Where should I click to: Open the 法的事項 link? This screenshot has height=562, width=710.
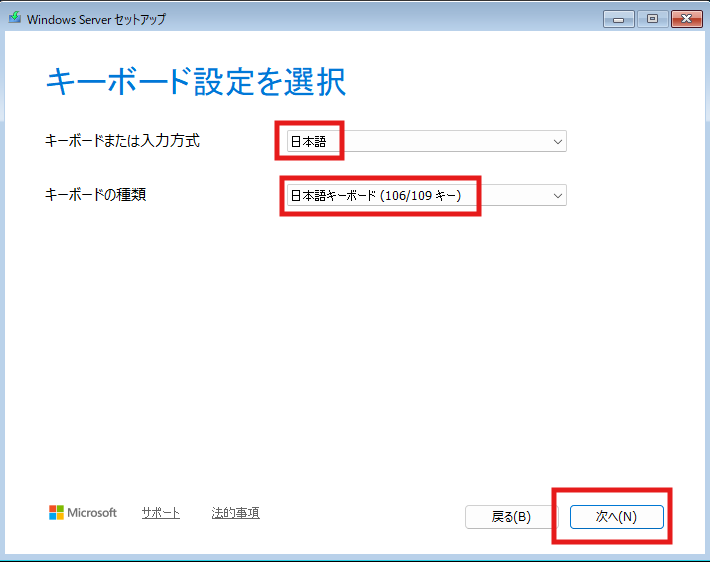click(235, 513)
